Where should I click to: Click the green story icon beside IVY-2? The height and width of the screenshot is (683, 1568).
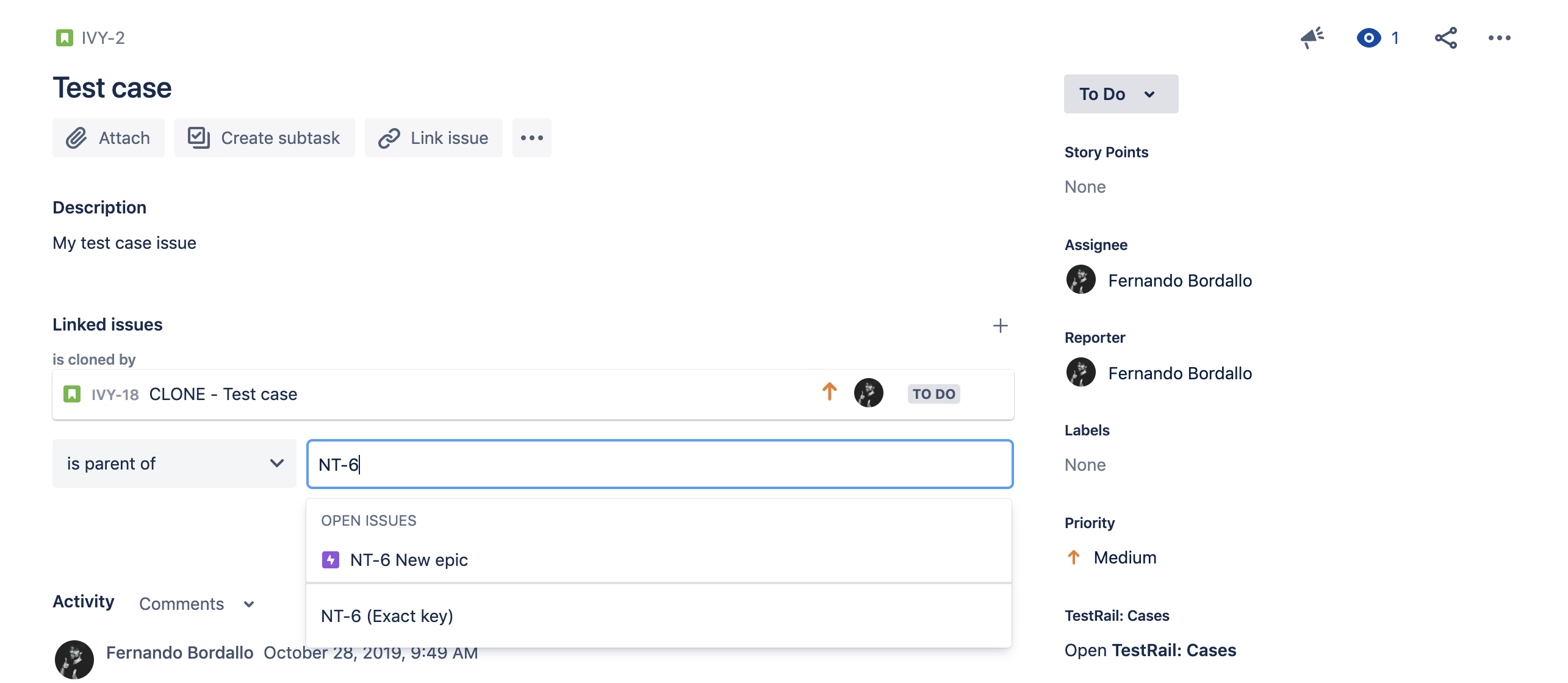pyautogui.click(x=64, y=37)
